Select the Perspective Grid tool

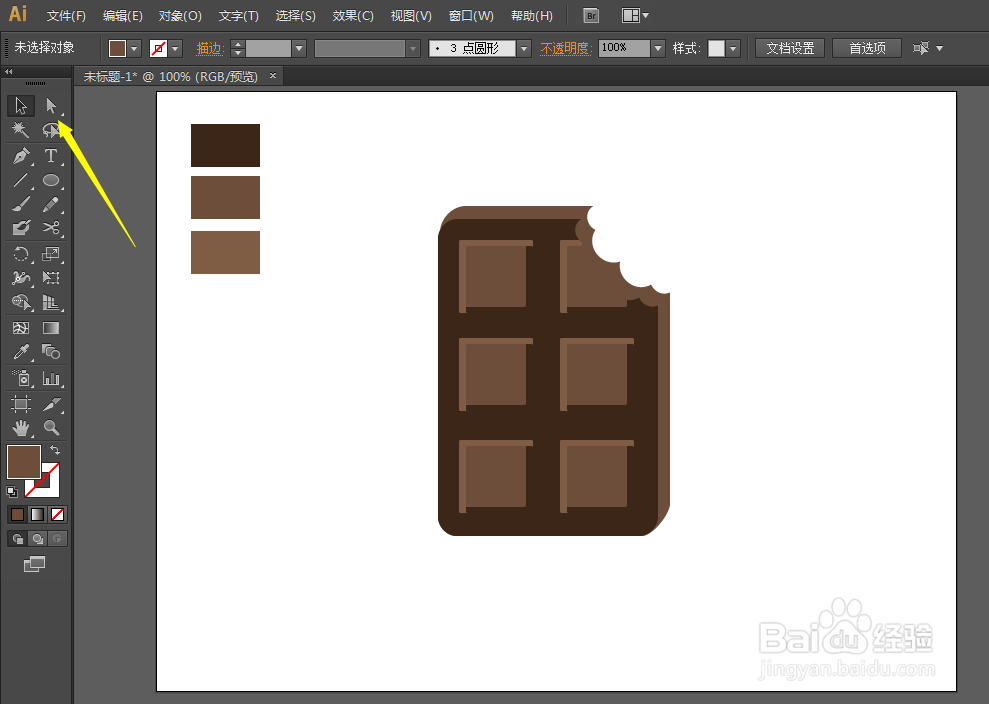tap(51, 302)
